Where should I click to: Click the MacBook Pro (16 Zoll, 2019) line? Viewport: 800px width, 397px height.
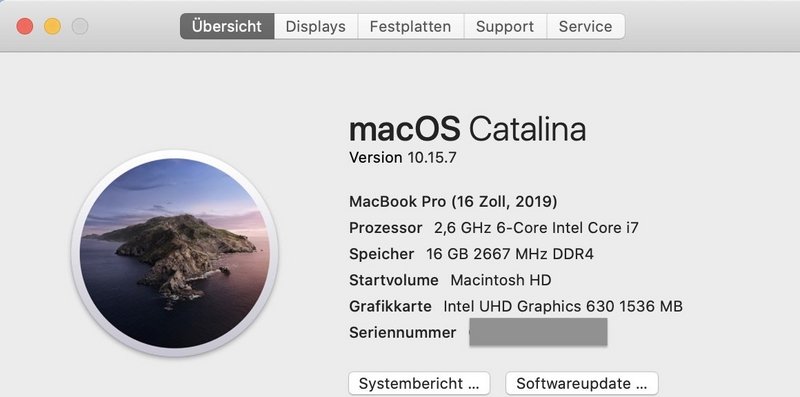[x=453, y=202]
